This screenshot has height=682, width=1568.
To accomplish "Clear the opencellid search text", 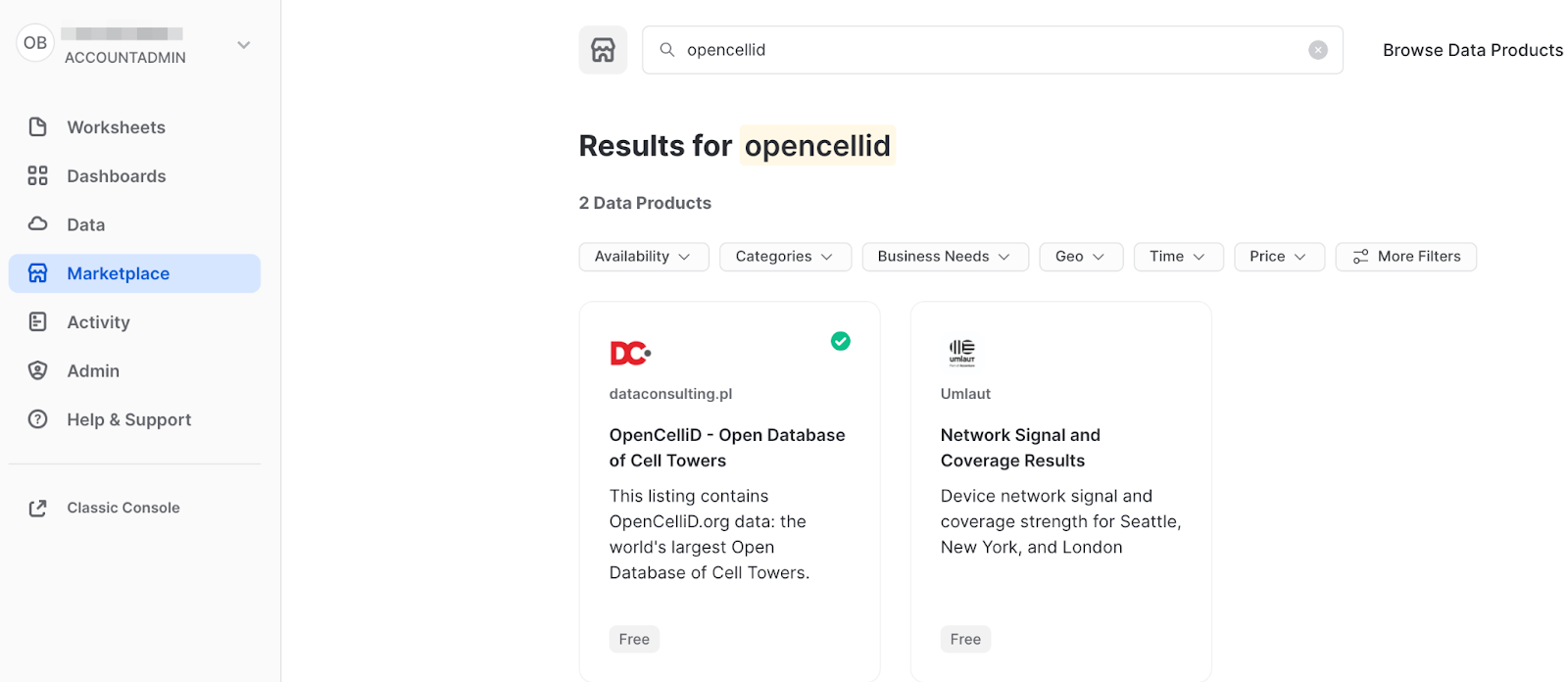I will (1317, 50).
